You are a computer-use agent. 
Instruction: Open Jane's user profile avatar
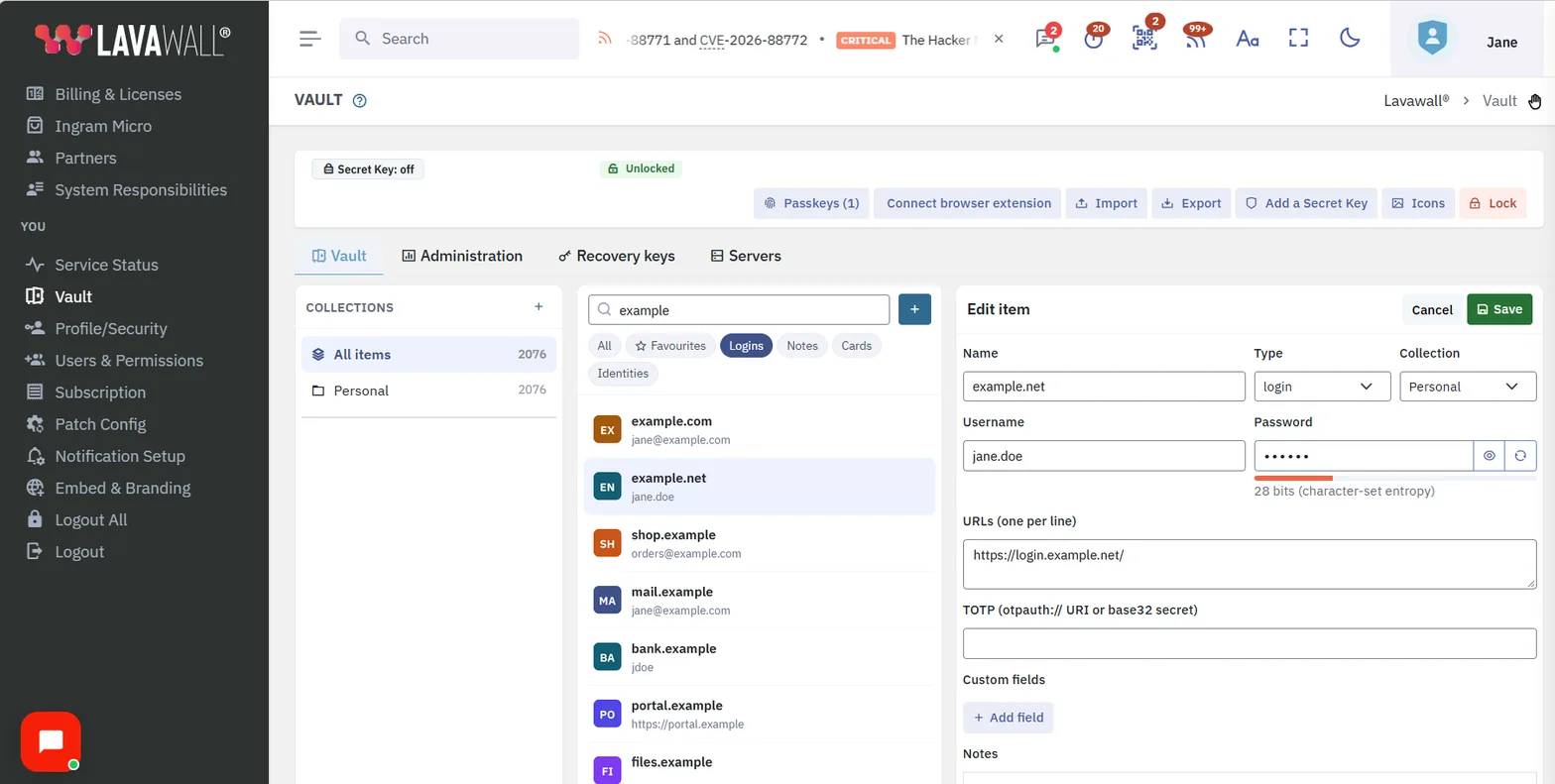coord(1432,39)
